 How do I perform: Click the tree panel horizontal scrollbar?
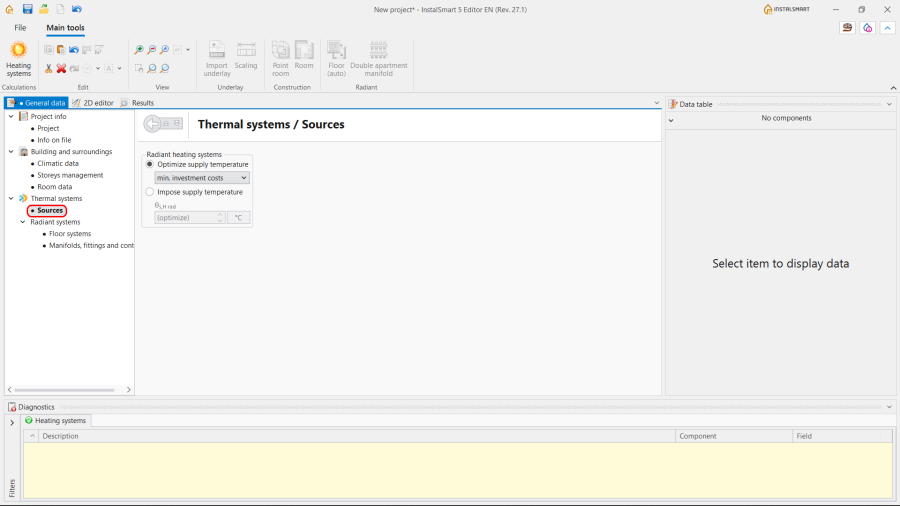click(64, 390)
